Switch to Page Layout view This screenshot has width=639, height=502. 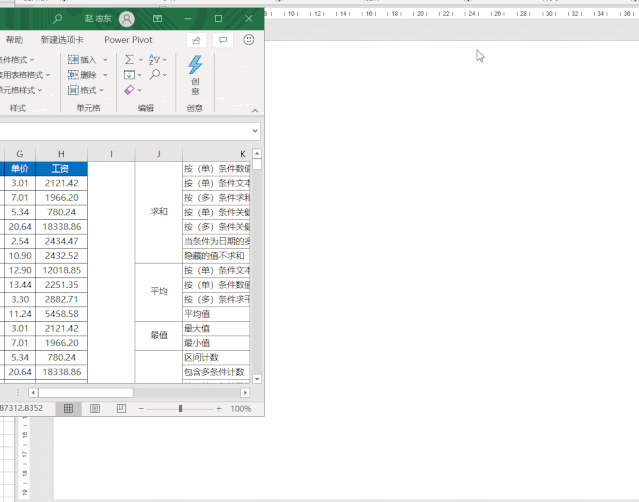click(95, 409)
